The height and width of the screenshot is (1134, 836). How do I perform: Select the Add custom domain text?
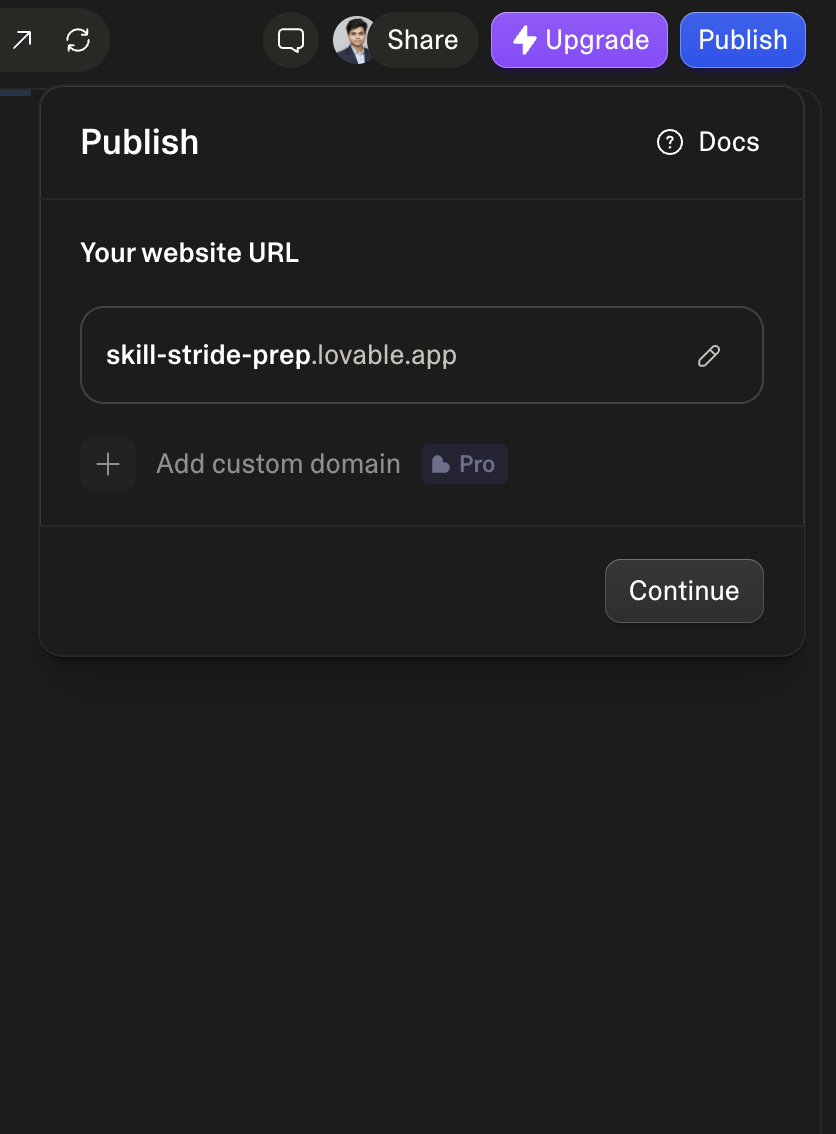278,464
